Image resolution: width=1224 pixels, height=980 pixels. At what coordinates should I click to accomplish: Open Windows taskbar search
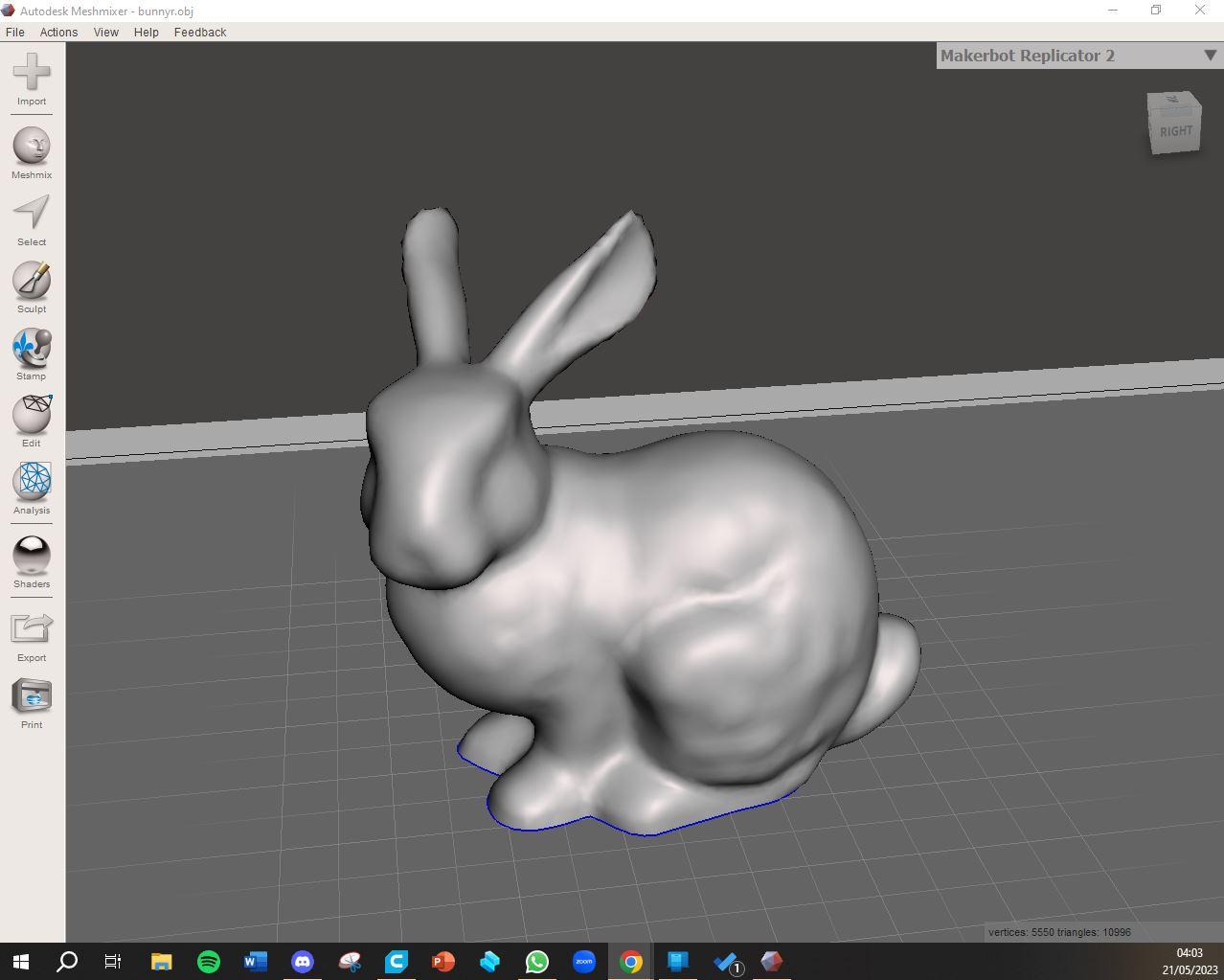click(67, 961)
